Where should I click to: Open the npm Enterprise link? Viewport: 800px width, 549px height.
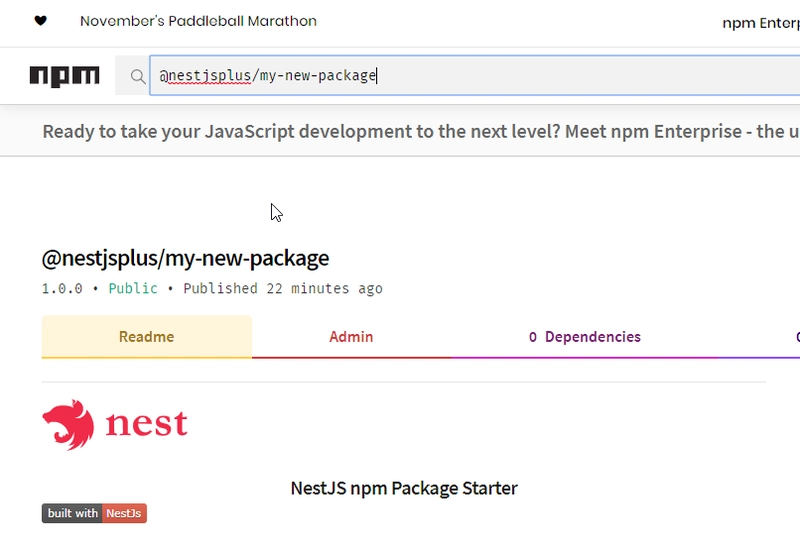761,23
